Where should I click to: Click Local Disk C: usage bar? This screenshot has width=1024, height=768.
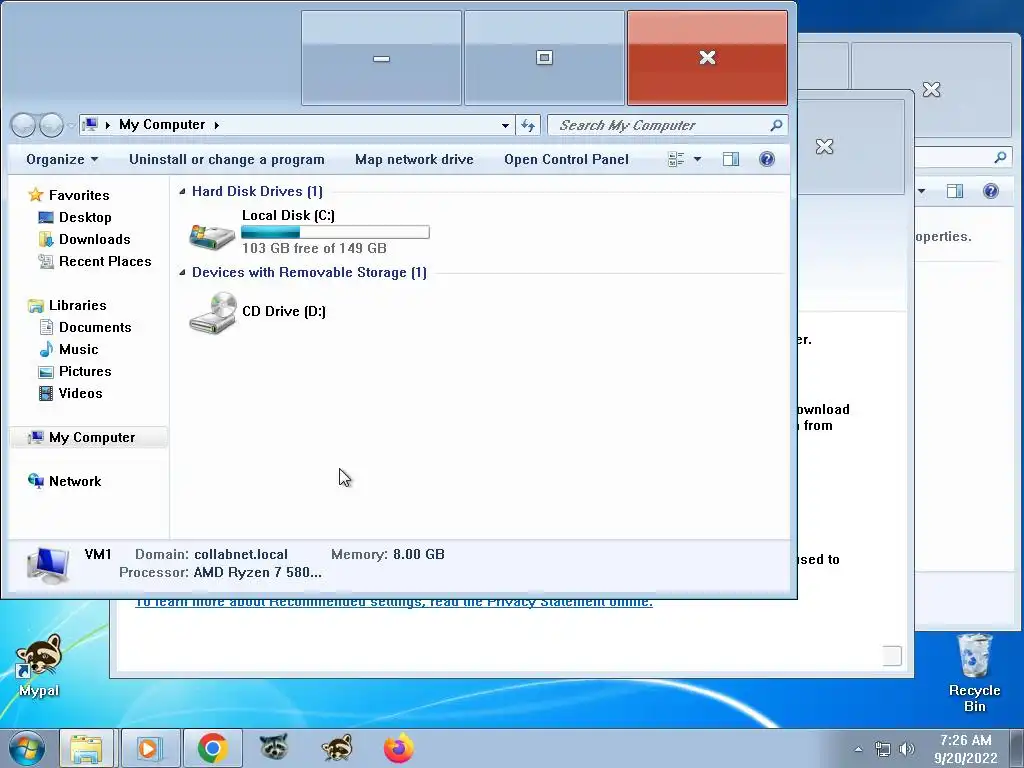[335, 232]
